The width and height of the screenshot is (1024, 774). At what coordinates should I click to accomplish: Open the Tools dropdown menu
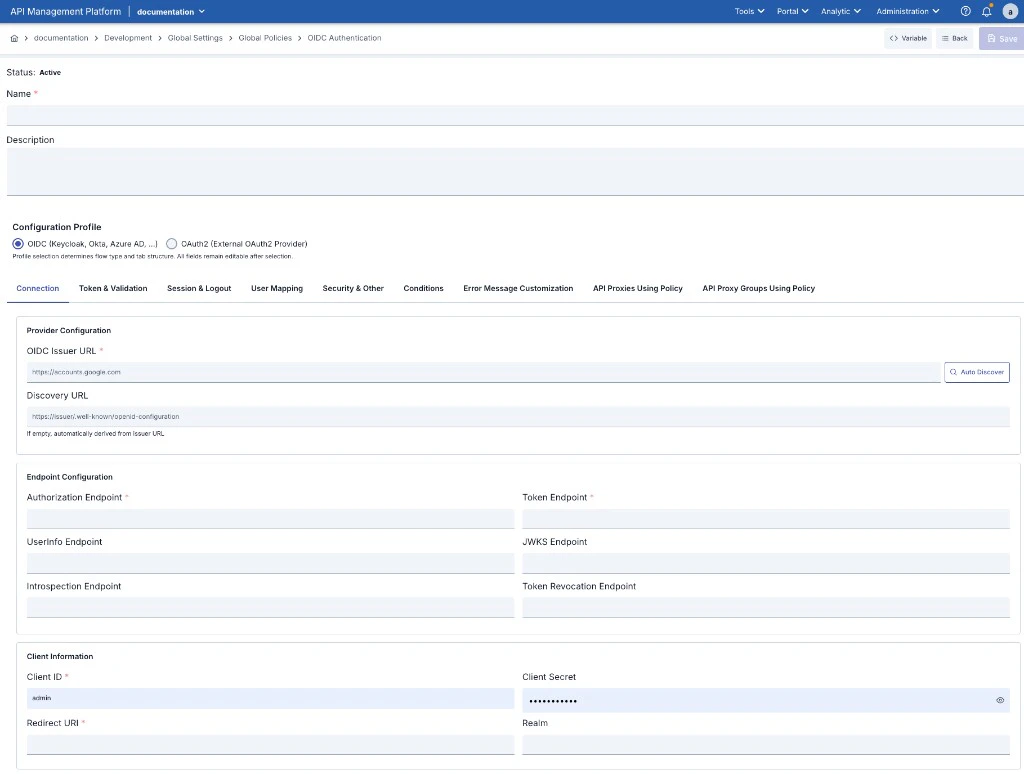point(748,11)
